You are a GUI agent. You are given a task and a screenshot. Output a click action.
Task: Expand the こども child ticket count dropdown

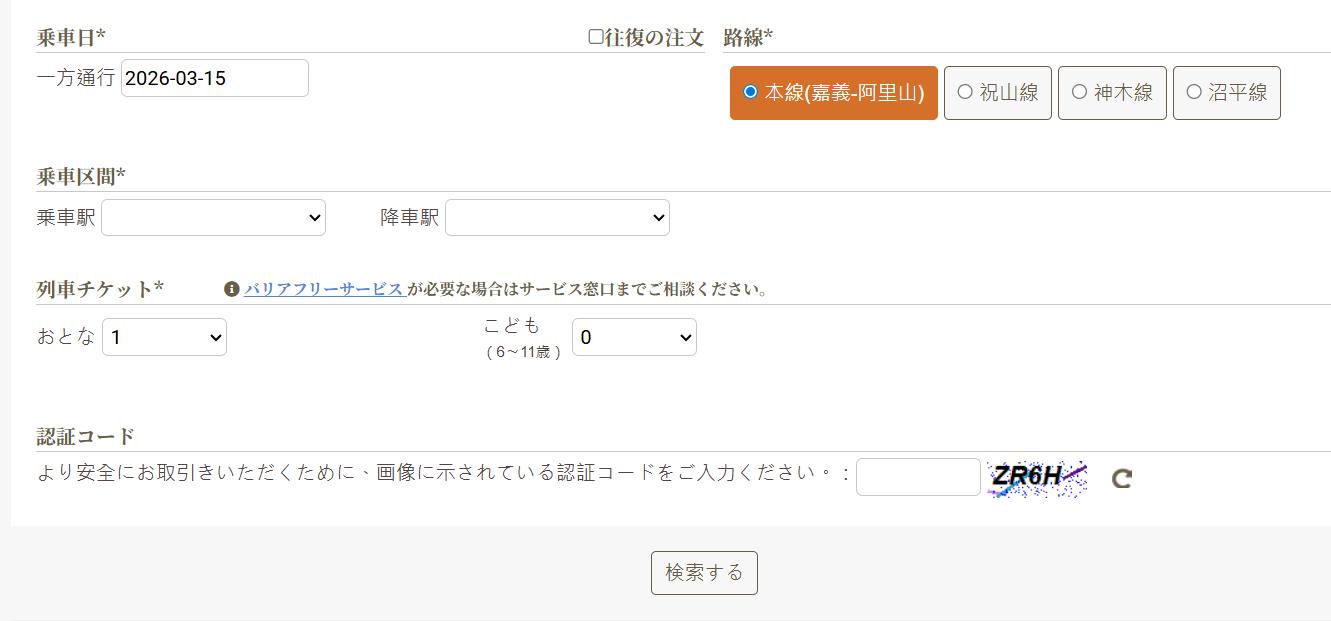[634, 337]
